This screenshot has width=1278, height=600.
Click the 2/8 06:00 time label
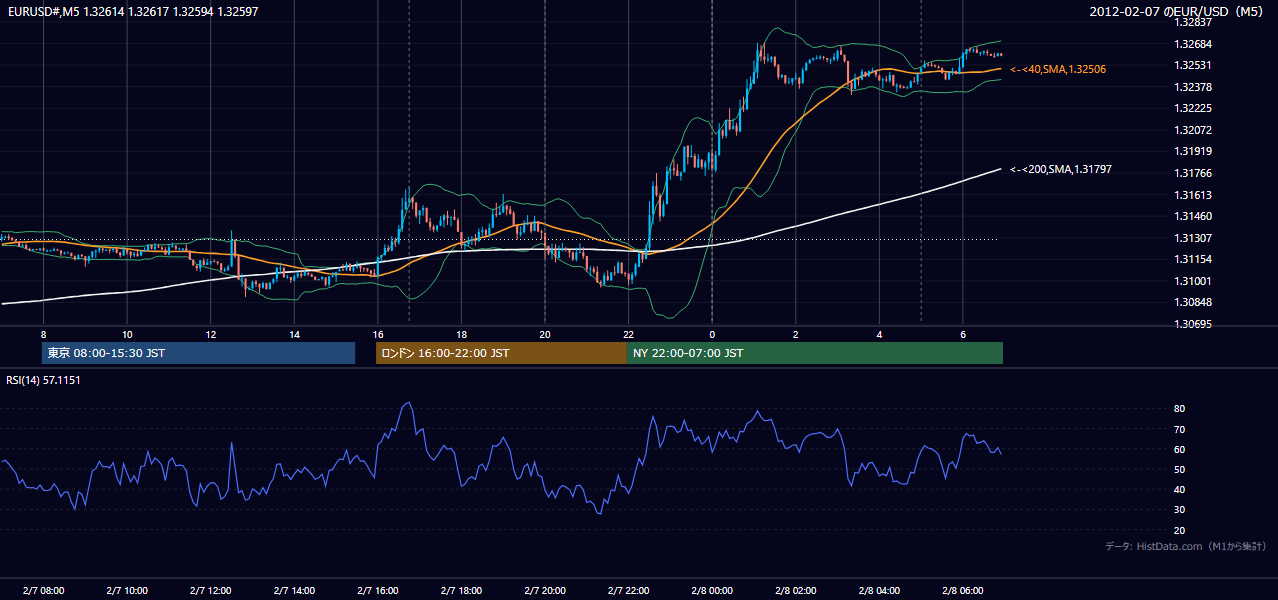(962, 591)
